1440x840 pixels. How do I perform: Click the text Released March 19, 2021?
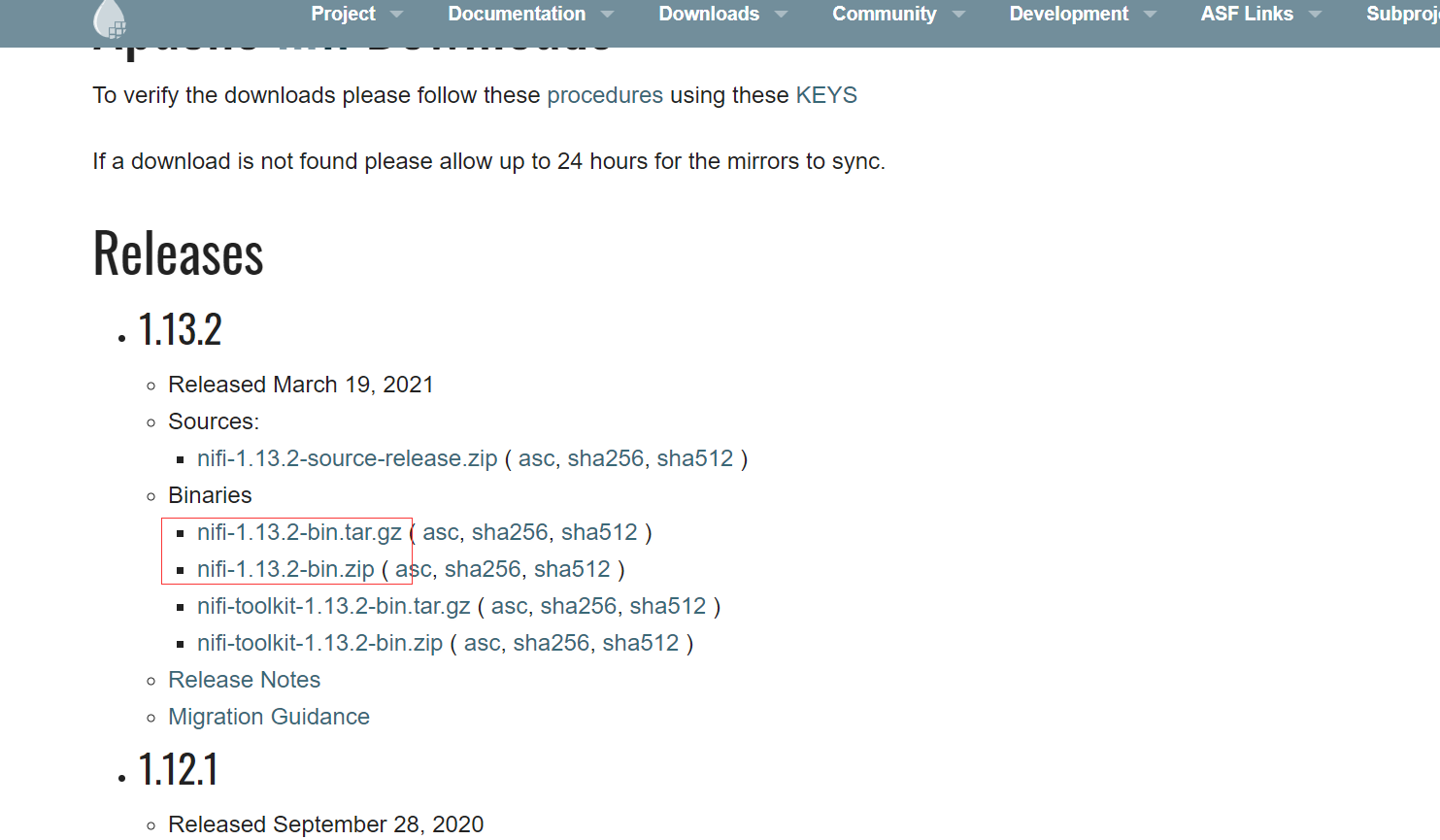pos(301,385)
